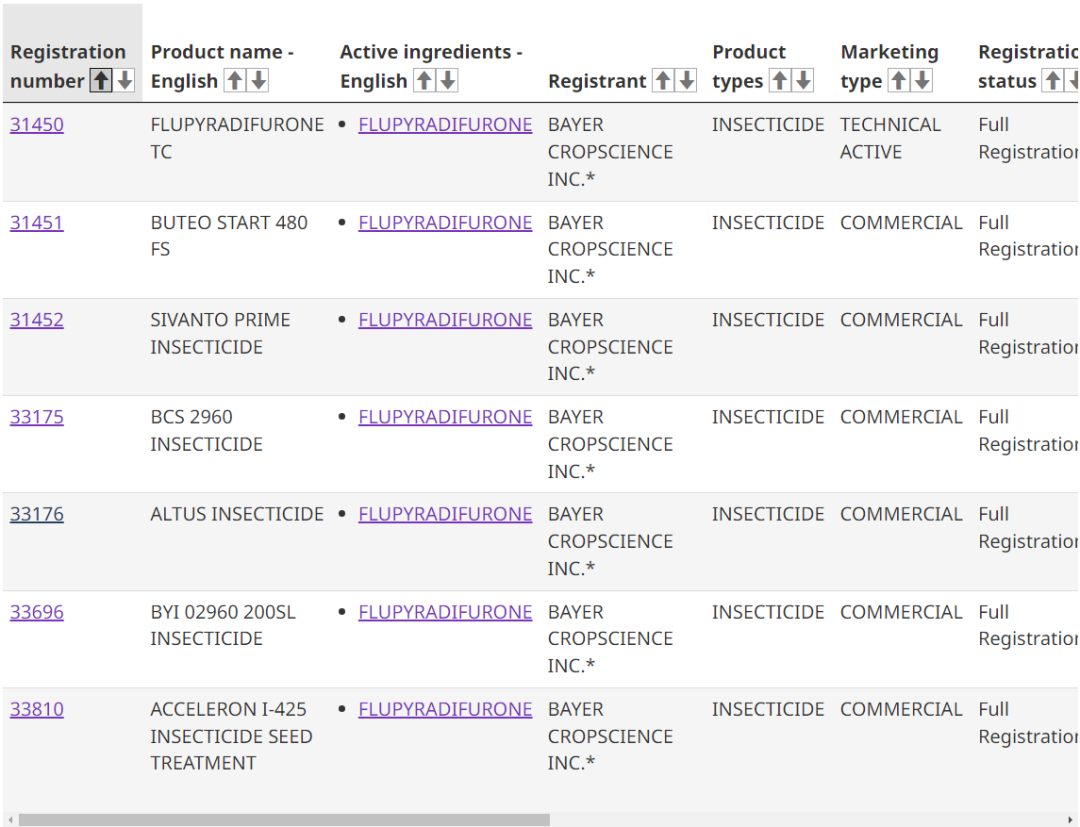
Task: Open registration 33810 link
Action: pos(37,709)
